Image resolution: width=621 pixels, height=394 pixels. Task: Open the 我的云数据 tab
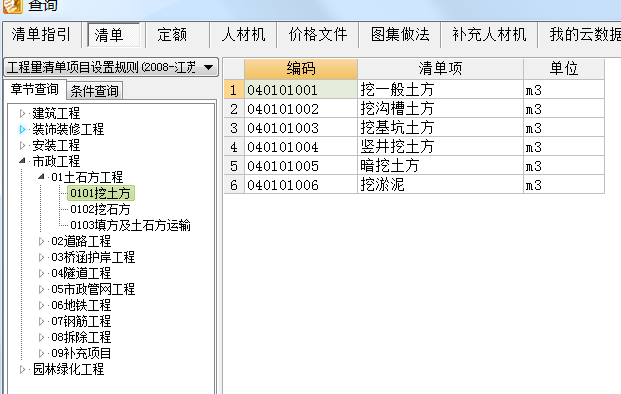585,35
